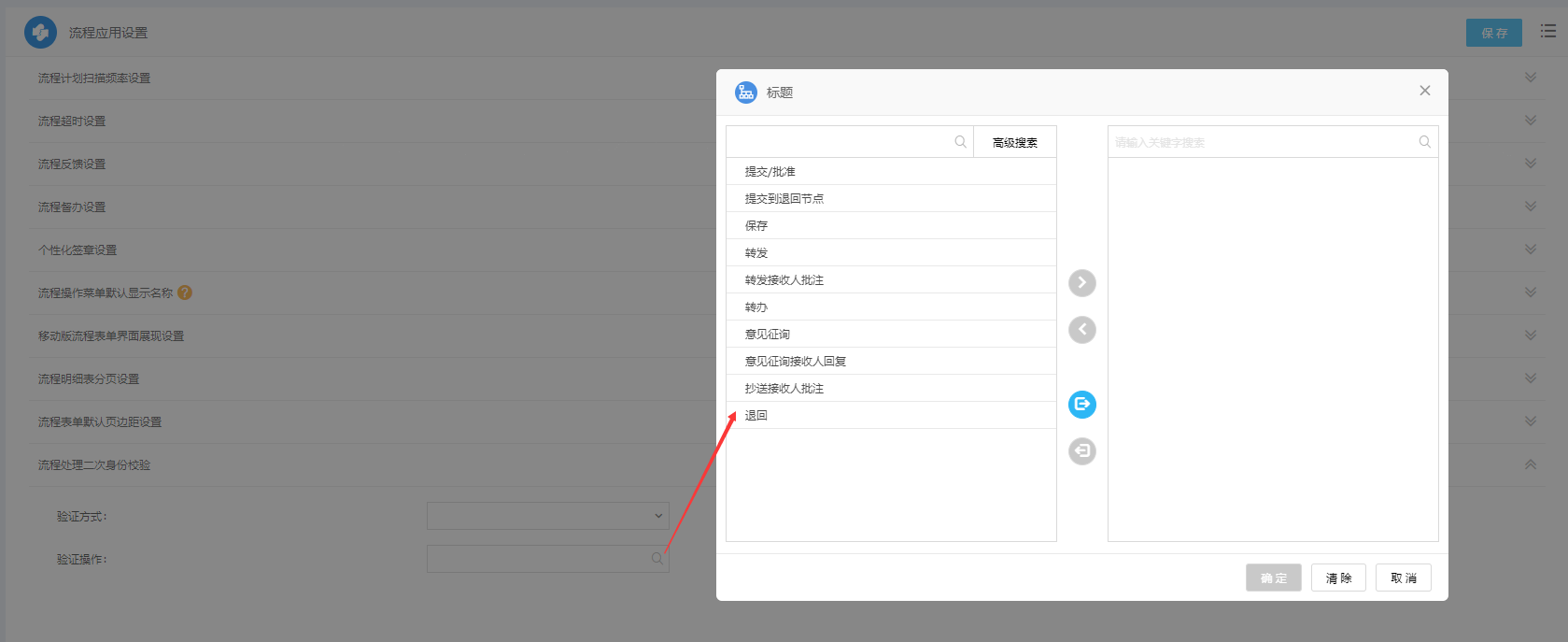1568x642 pixels.
Task: Click the gray move-all-left icon
Action: coord(1081,451)
